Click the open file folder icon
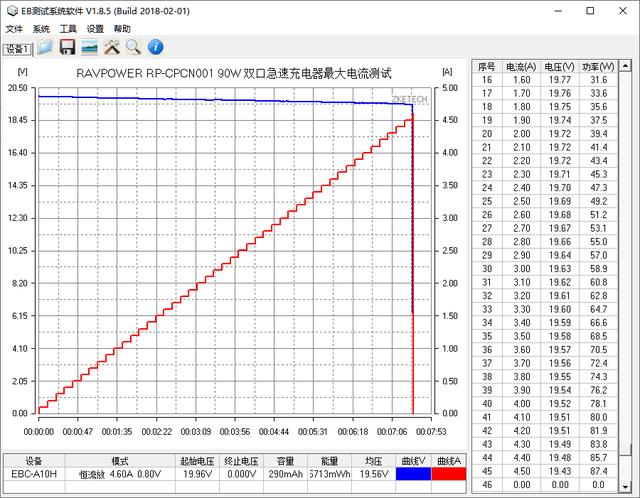The width and height of the screenshot is (640, 498). tap(45, 47)
